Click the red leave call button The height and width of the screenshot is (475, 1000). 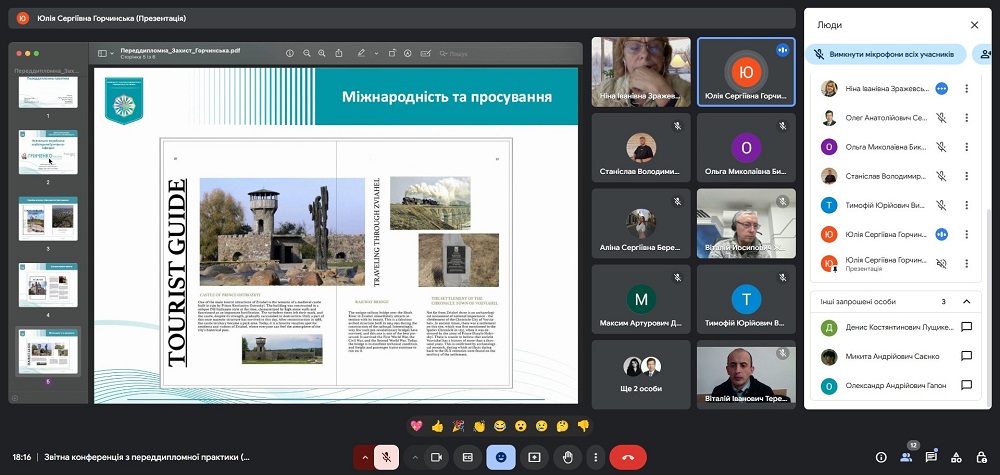click(x=627, y=457)
